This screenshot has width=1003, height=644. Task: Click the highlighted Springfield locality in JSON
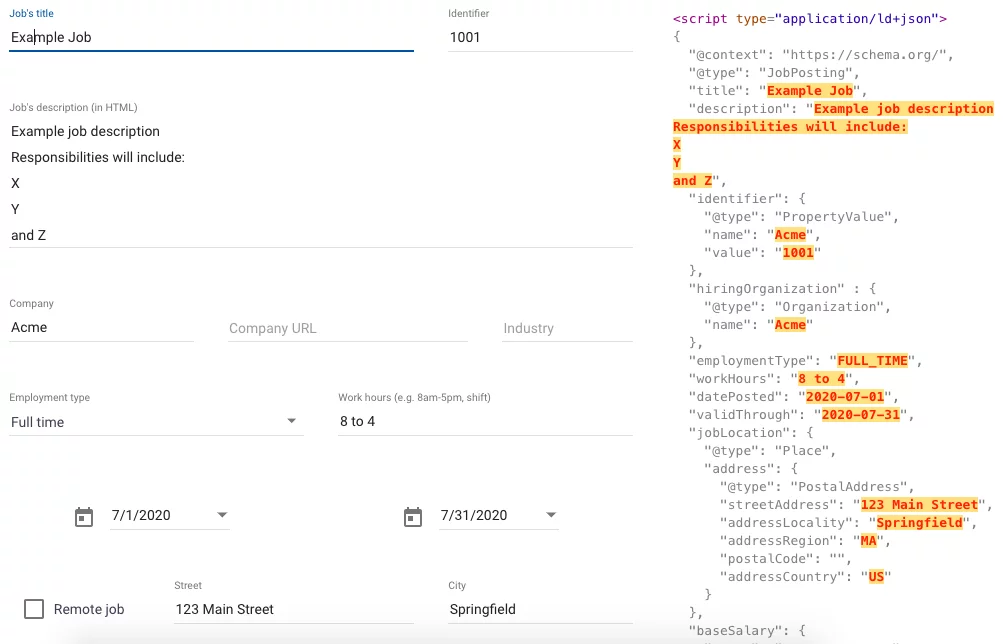(919, 522)
